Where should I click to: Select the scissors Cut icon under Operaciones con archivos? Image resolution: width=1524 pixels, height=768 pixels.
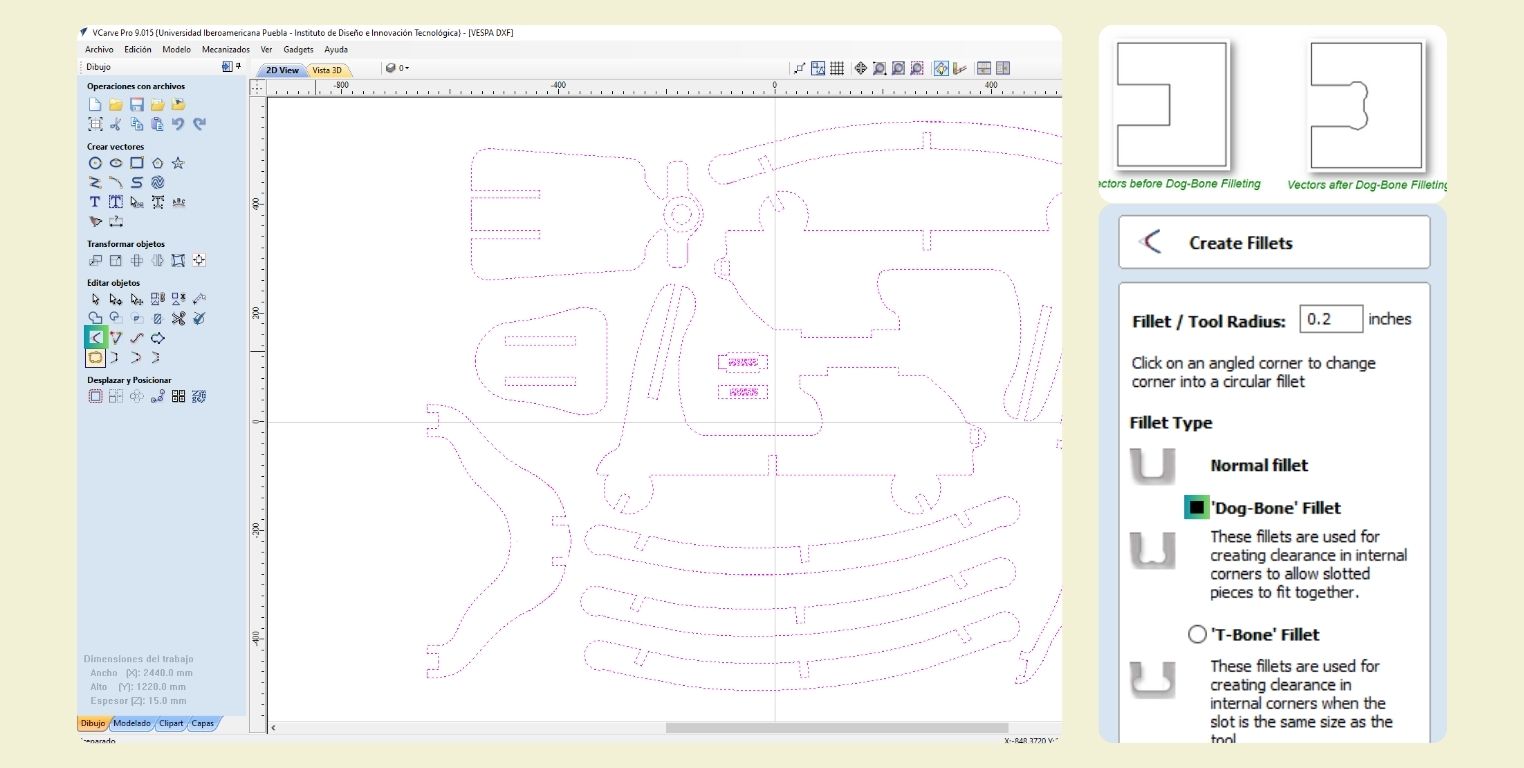116,124
